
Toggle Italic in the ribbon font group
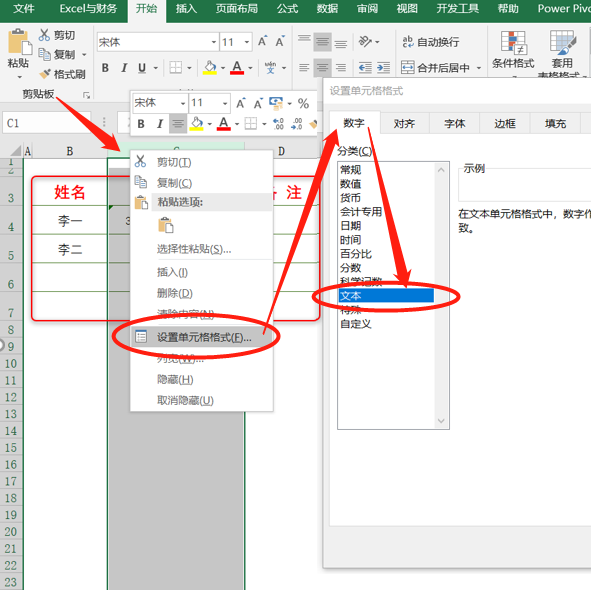(124, 68)
